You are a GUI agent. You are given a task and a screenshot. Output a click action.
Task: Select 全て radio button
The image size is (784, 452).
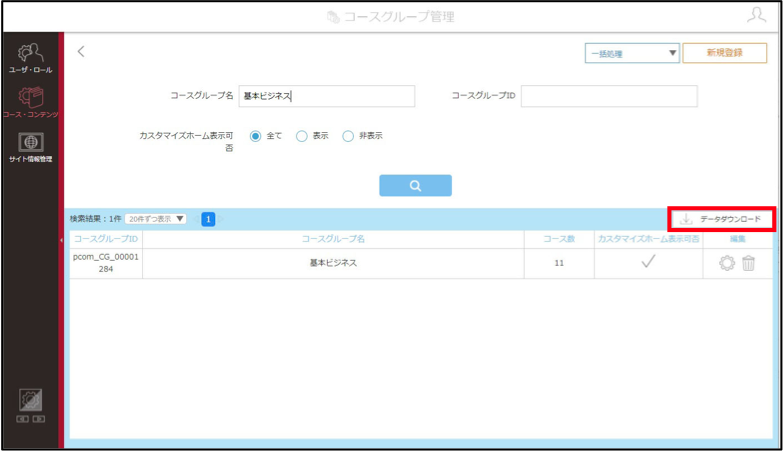click(x=256, y=136)
